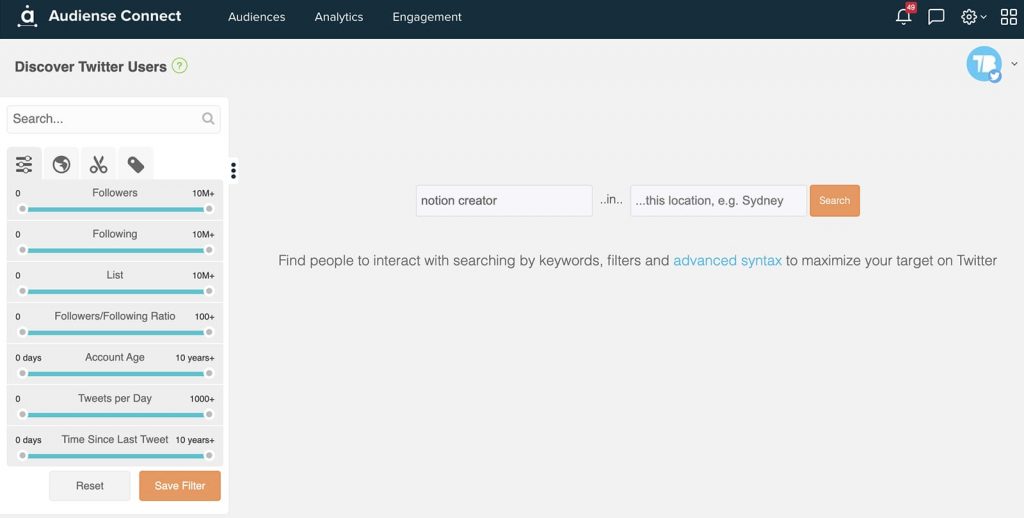
Task: Open the apps grid icon
Action: tap(1008, 17)
